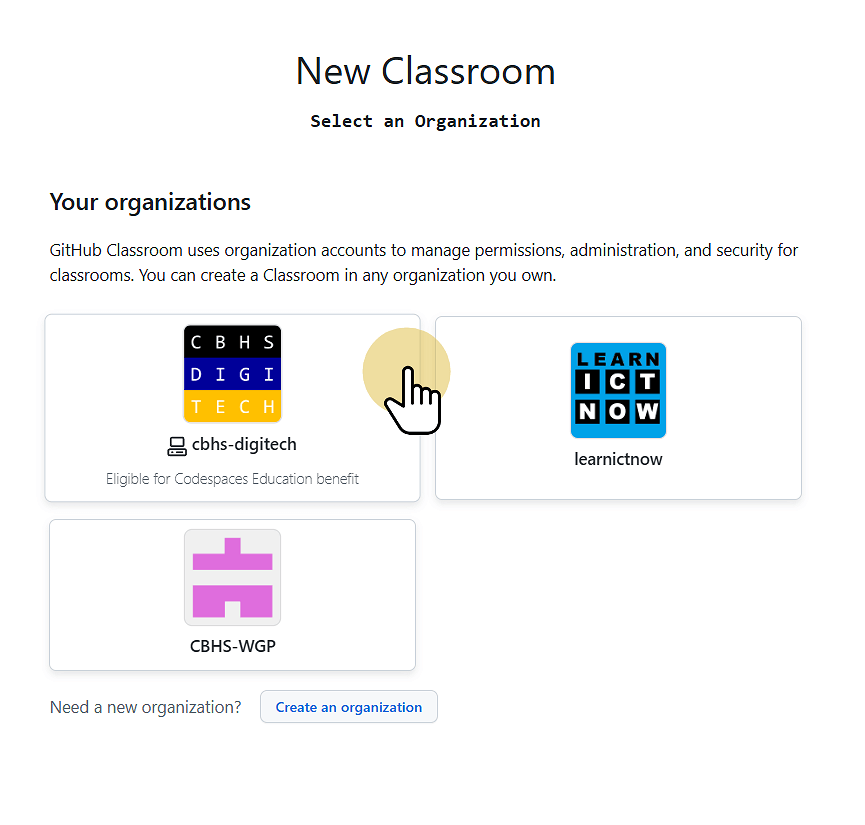
Task: Click the black CBHS row of the cbhs-digitech logo
Action: (x=232, y=340)
